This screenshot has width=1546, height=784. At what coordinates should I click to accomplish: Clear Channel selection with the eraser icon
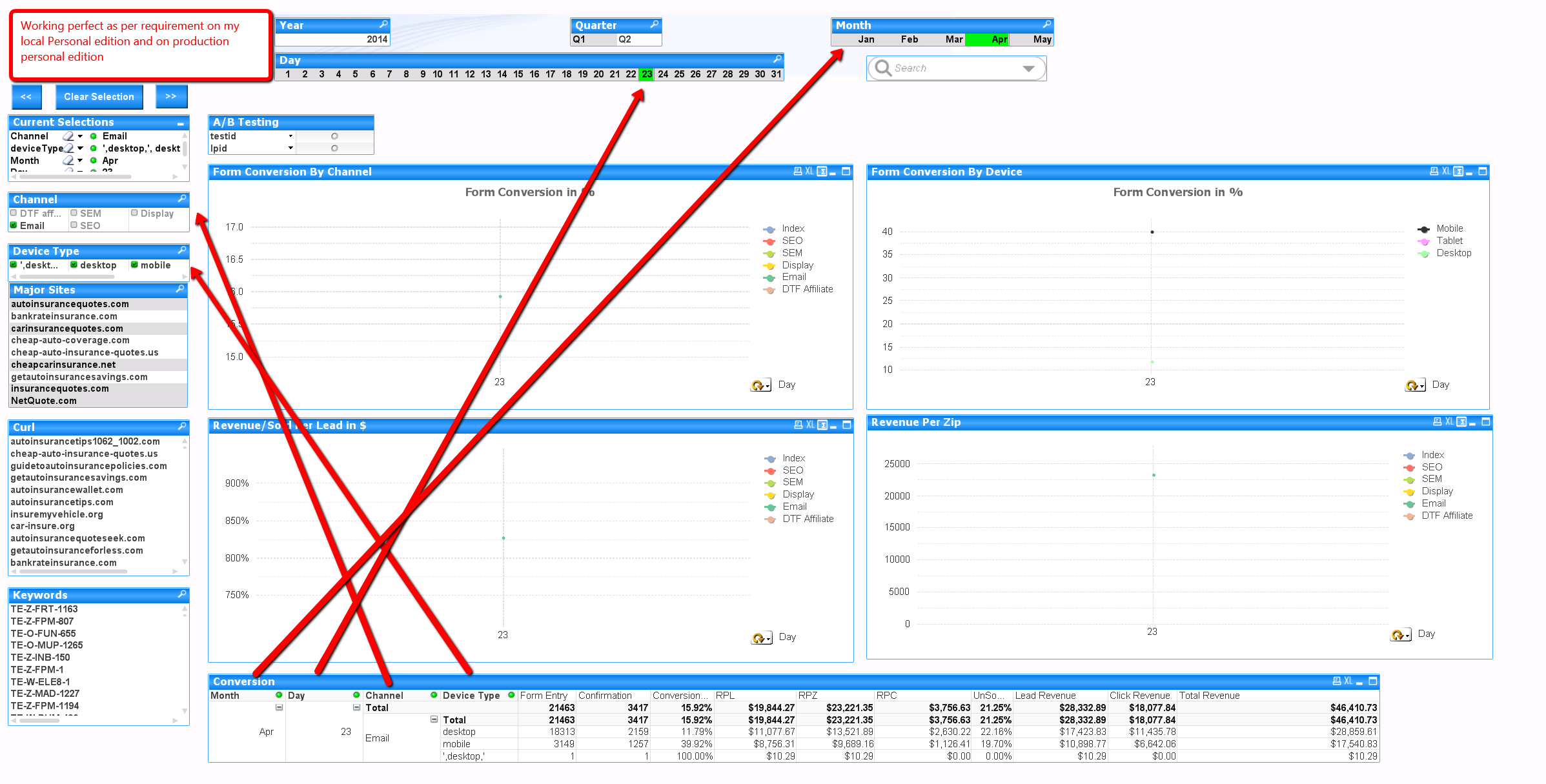68,136
